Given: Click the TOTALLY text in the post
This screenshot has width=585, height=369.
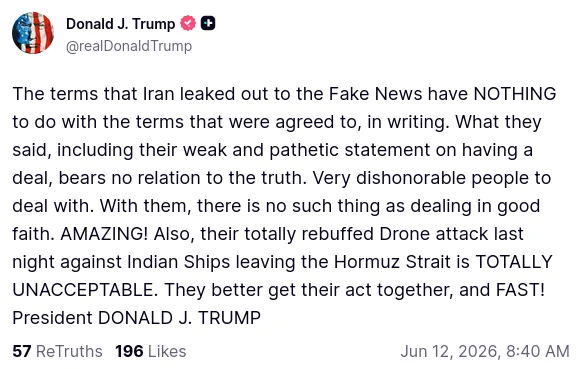Looking at the screenshot, I should [514, 262].
